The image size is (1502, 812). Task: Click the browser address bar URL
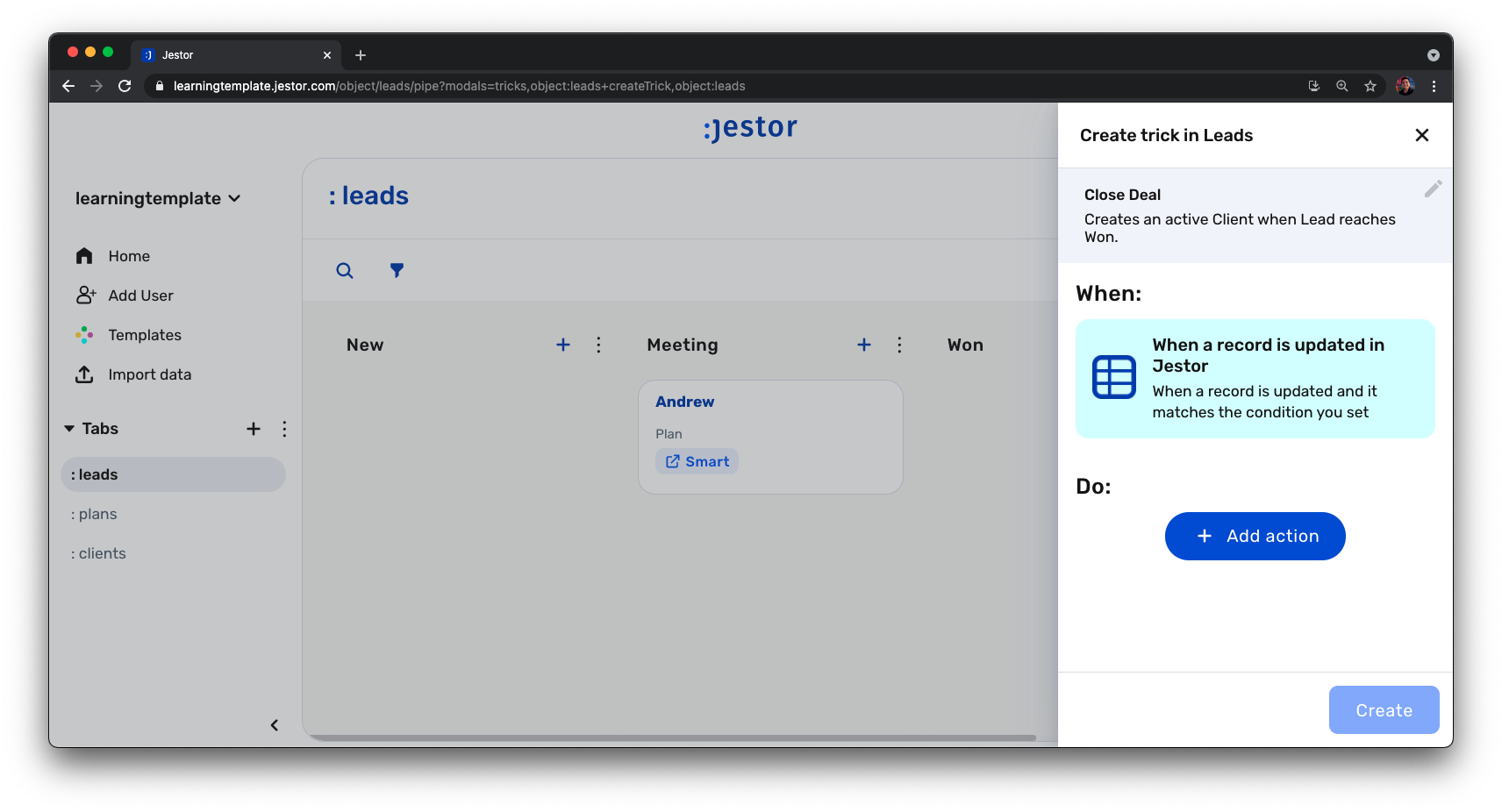click(x=460, y=86)
